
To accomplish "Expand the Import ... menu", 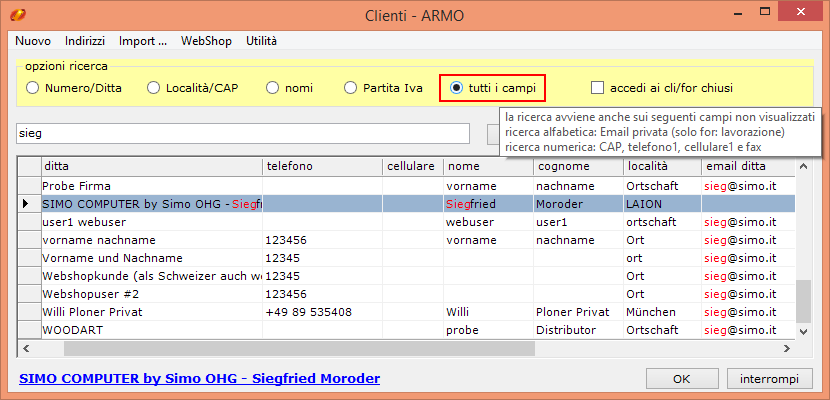I will click(x=142, y=41).
